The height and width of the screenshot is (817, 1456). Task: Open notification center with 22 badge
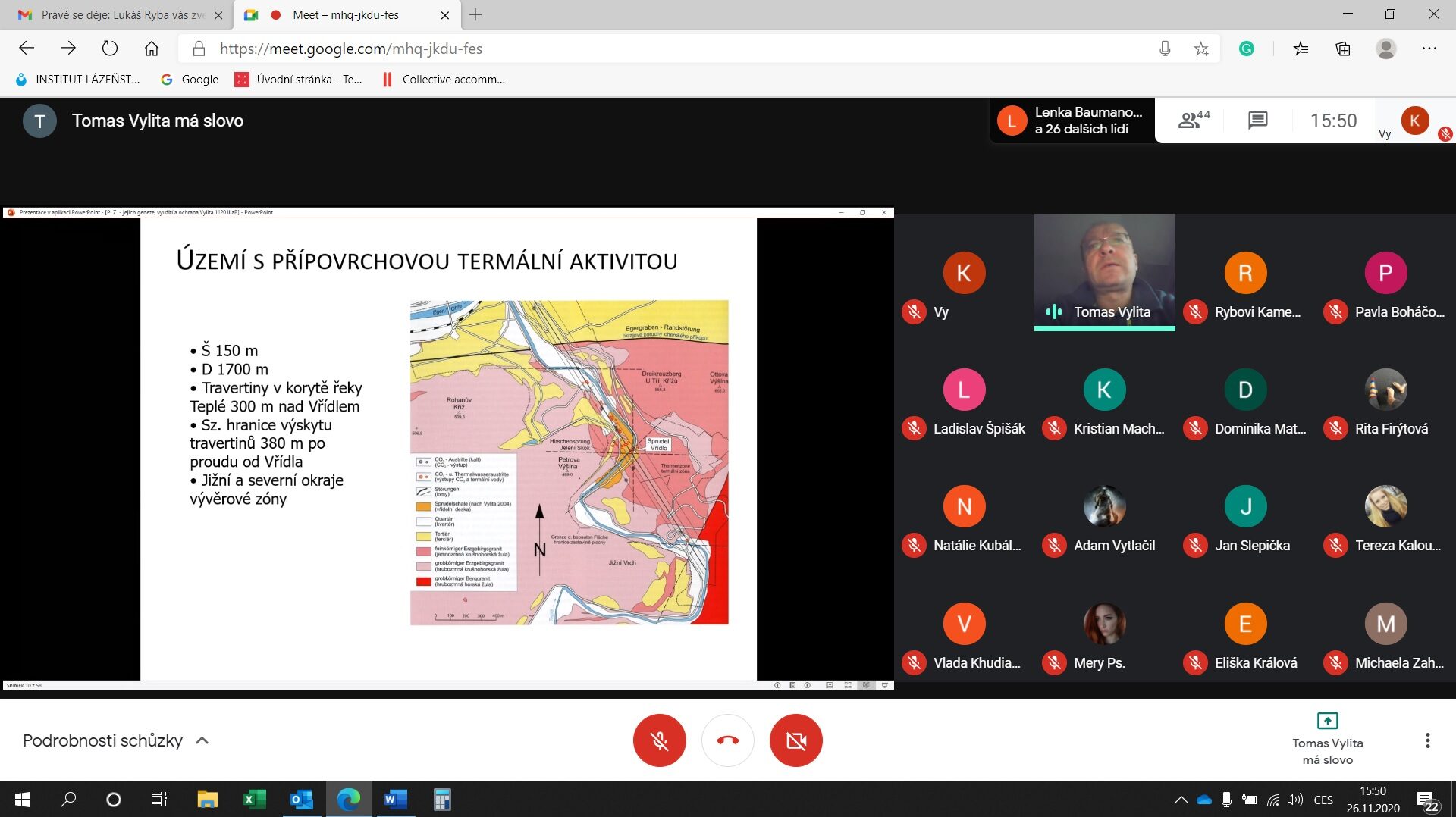[1427, 800]
